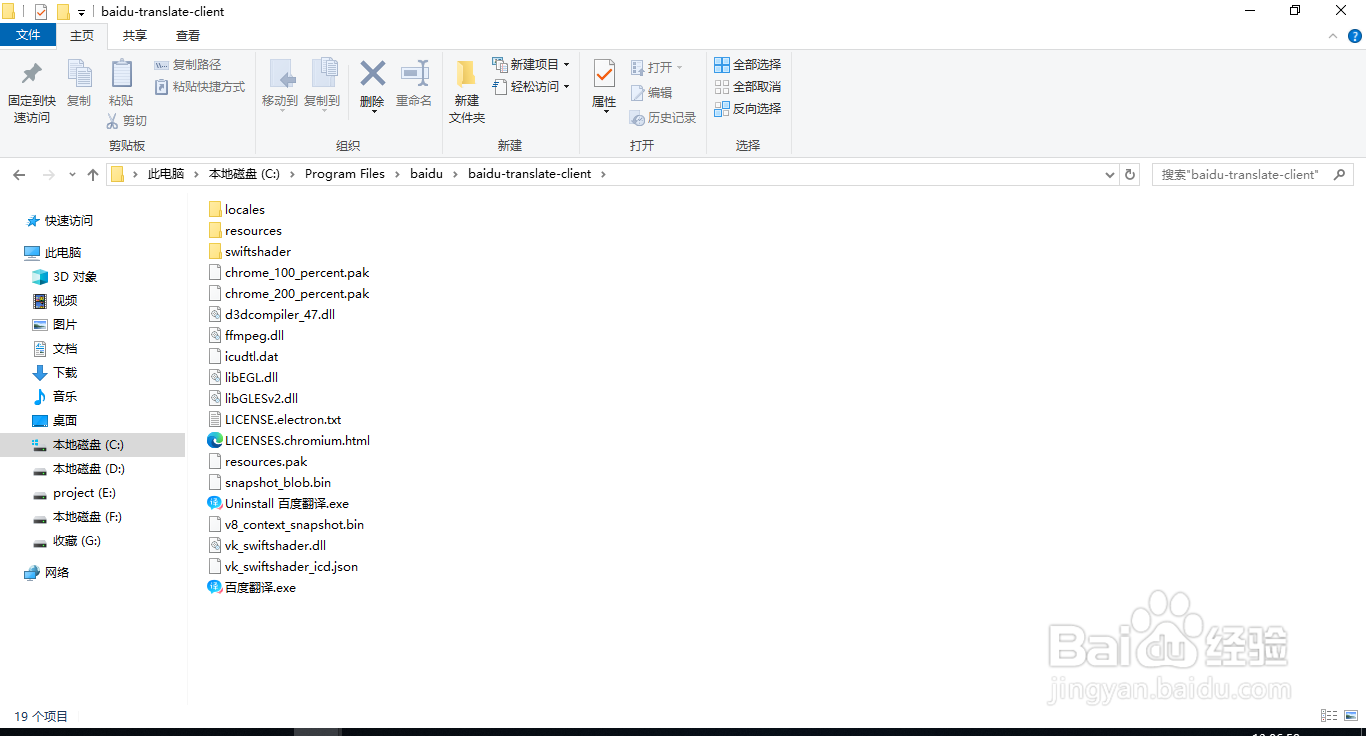Open Music (音乐) in the sidebar
The width and height of the screenshot is (1366, 736).
tap(55, 397)
